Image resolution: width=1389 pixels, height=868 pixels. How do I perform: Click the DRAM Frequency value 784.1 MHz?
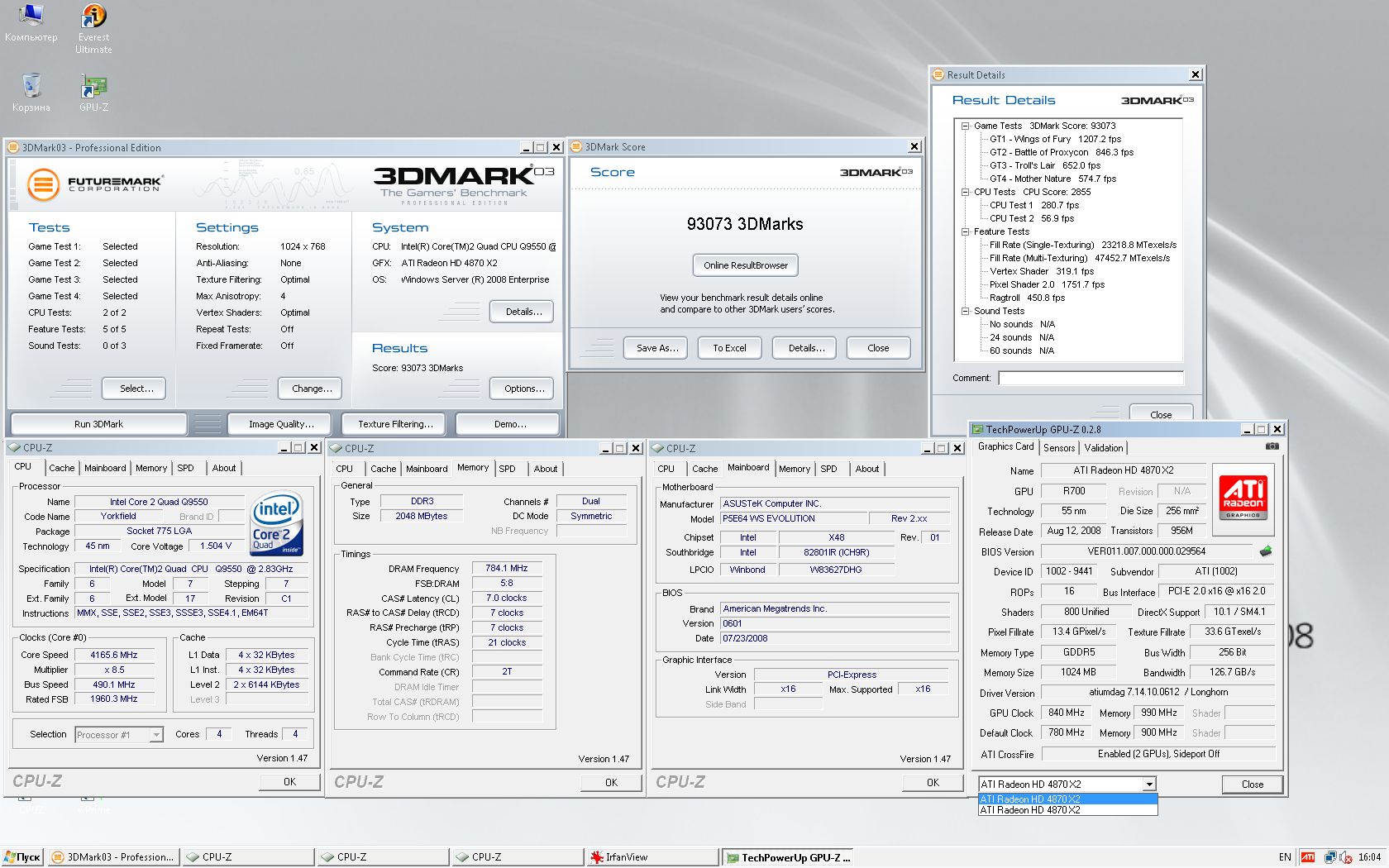pyautogui.click(x=507, y=568)
